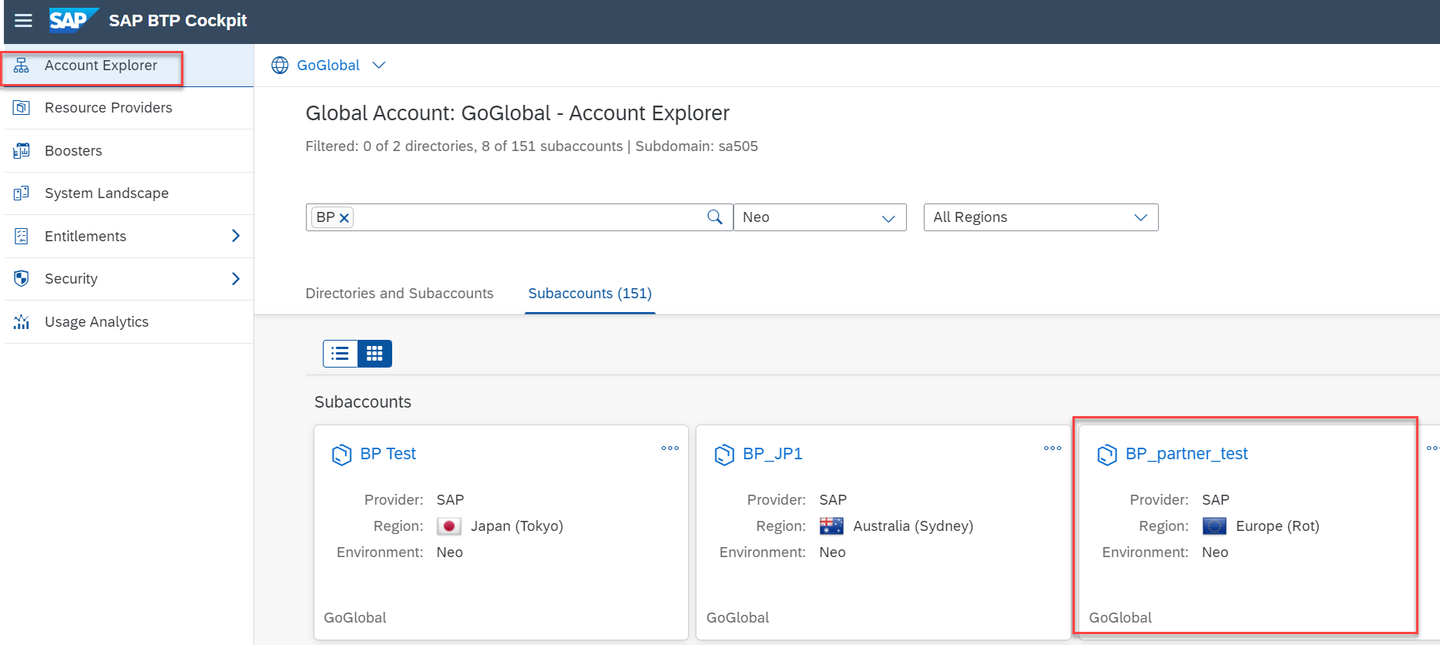
Task: Open the hamburger navigation menu
Action: pos(23,21)
